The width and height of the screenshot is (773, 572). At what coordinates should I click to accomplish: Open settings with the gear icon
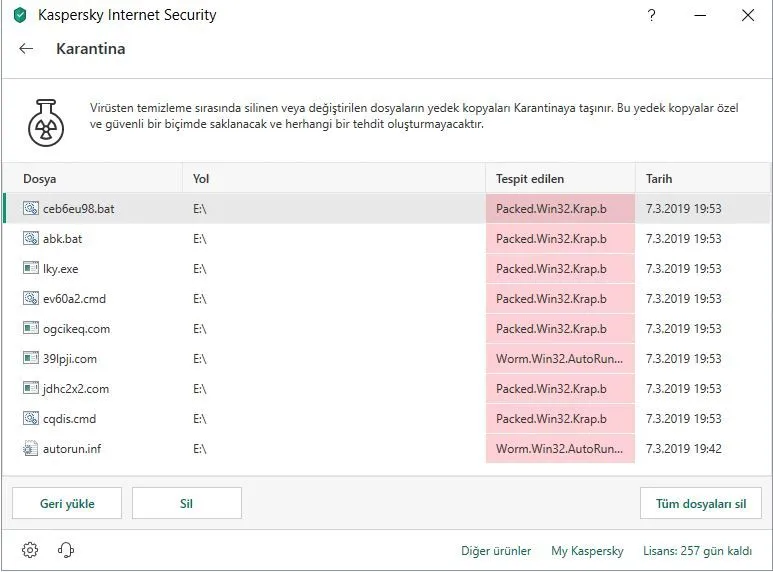[30, 550]
